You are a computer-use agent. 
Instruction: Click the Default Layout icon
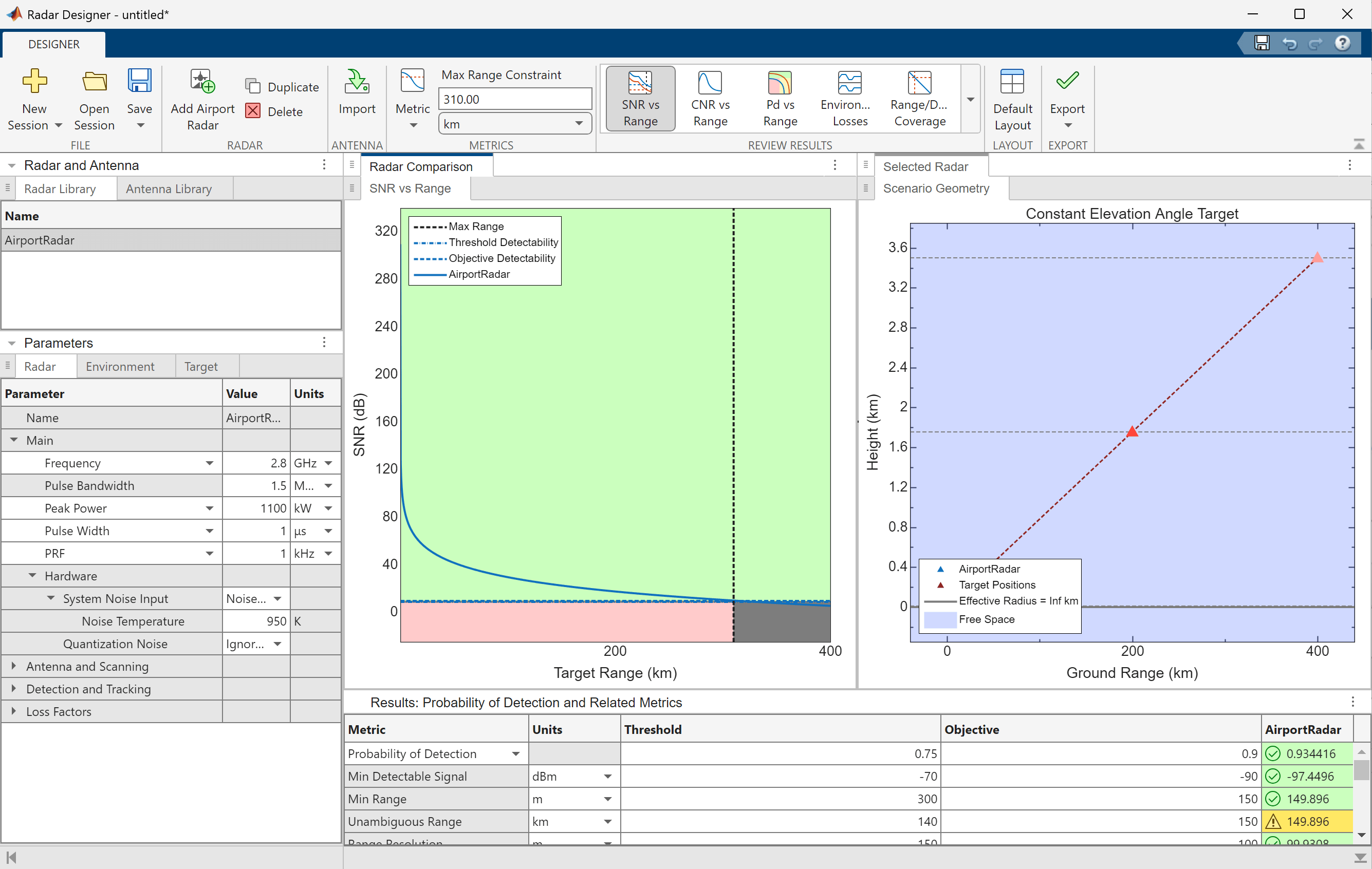(x=1012, y=82)
